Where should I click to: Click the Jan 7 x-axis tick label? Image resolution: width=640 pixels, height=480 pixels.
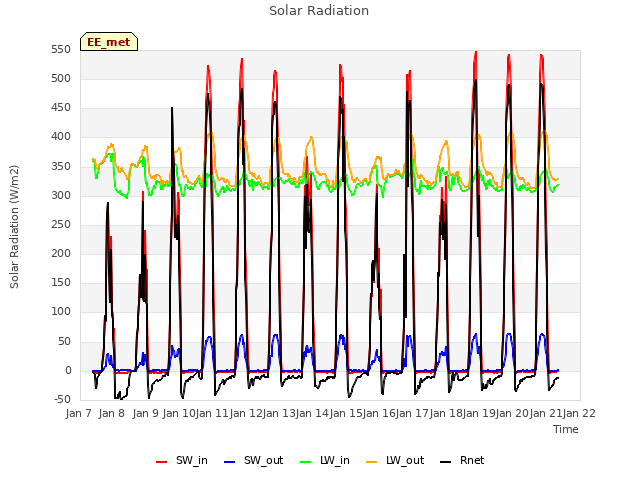point(78,413)
